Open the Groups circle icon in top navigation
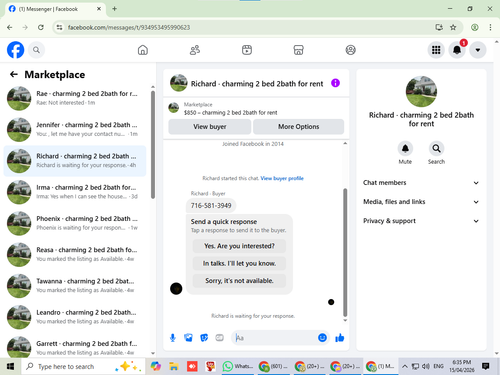Viewport: 500px width, 375px height. coord(350,50)
